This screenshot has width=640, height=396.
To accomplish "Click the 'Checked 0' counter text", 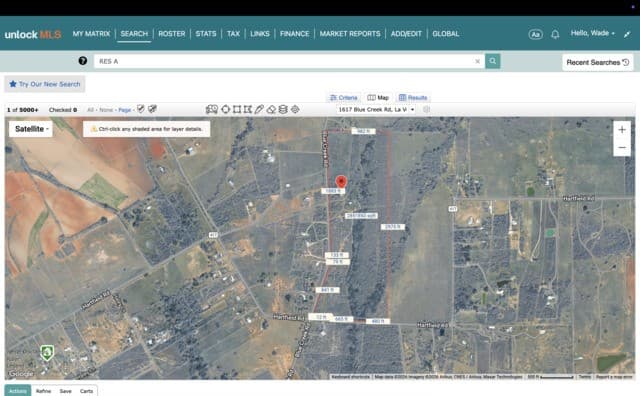I will 63,110.
